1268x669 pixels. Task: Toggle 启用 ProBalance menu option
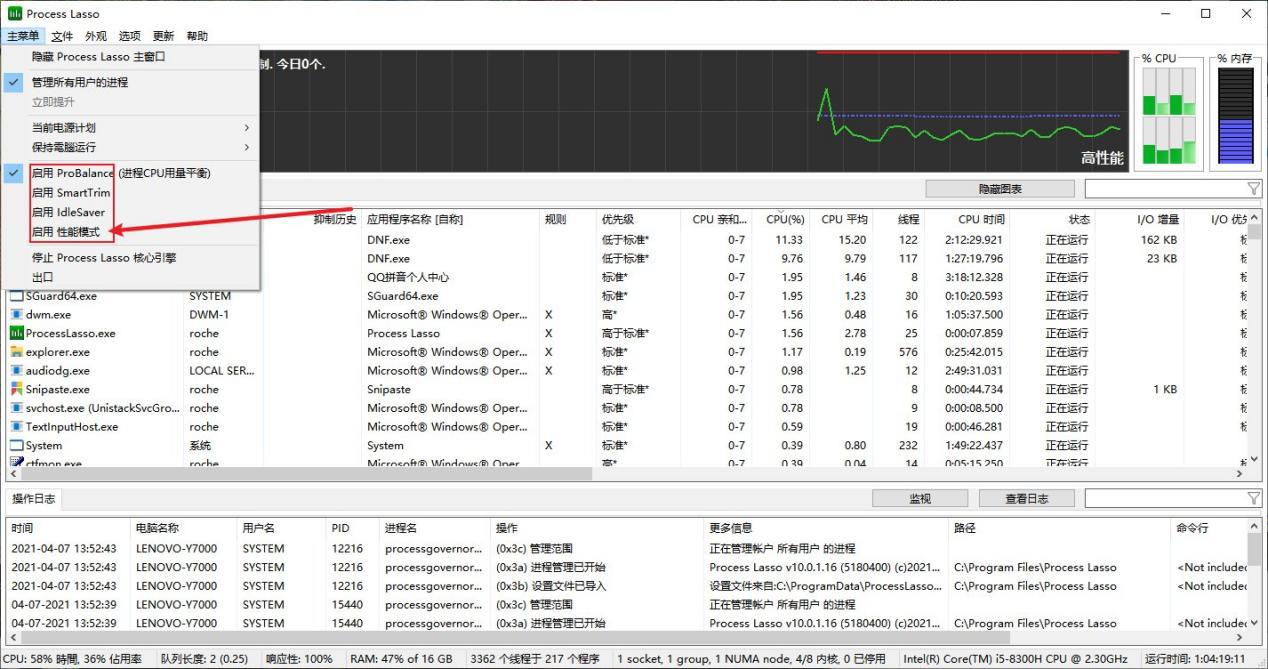120,173
